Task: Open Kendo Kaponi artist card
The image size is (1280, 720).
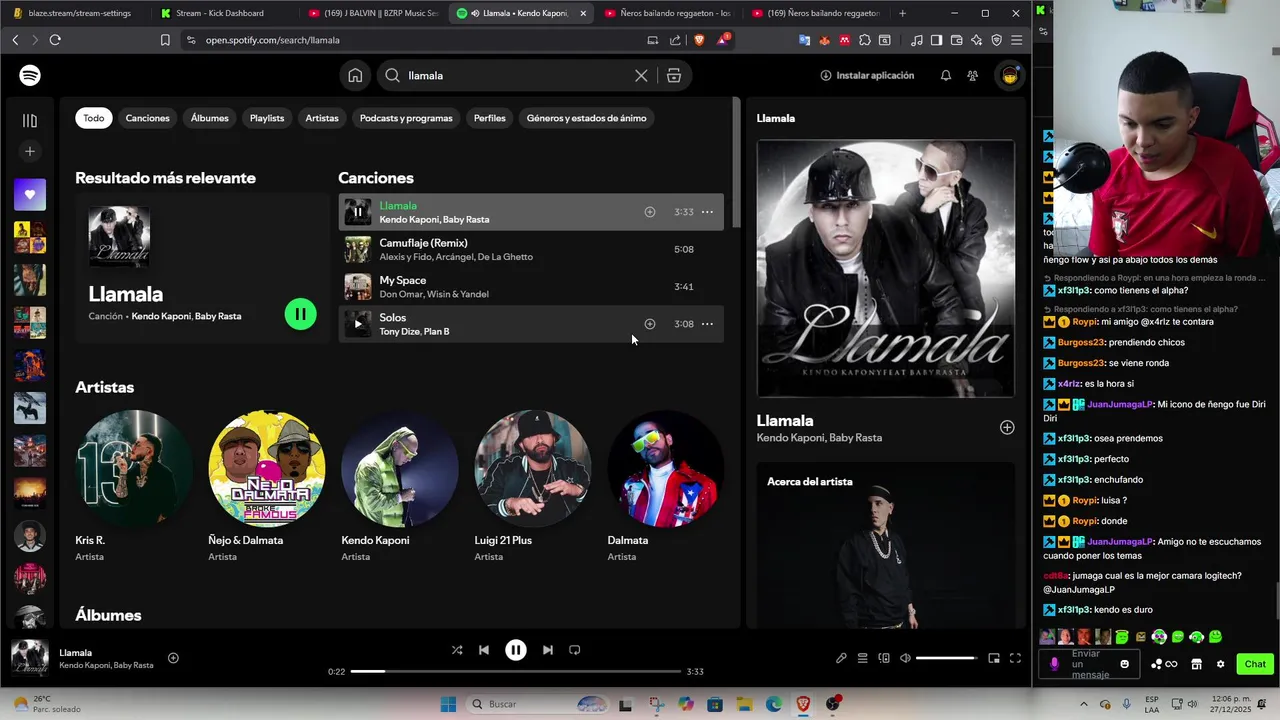Action: click(x=400, y=485)
